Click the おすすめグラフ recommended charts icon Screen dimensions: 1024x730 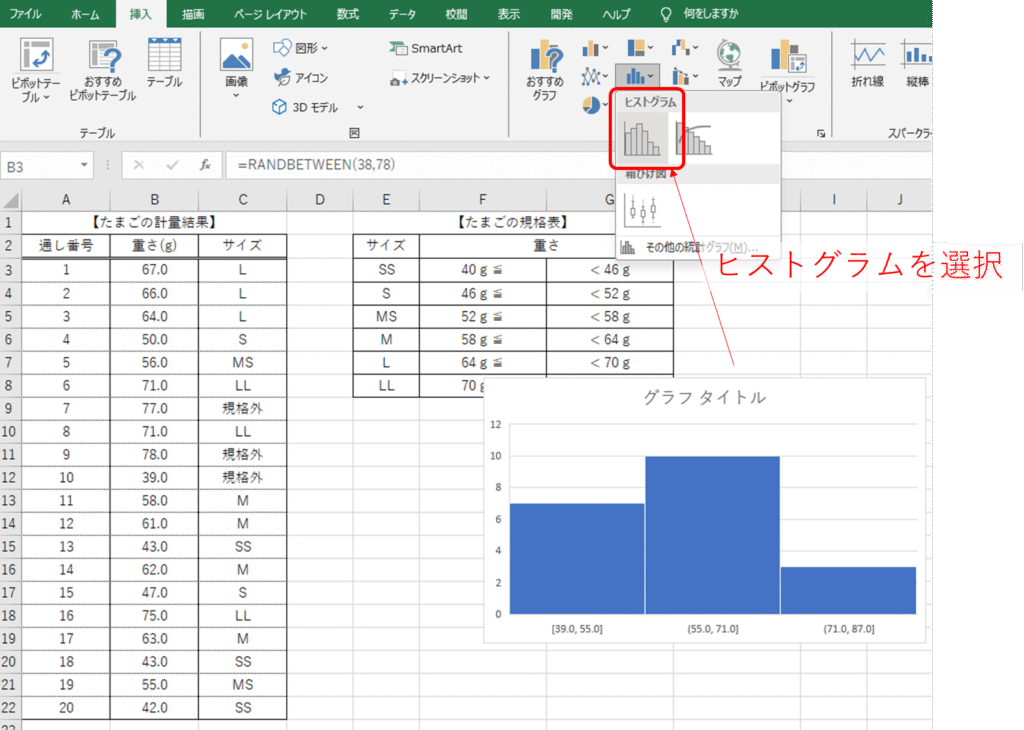[x=545, y=70]
